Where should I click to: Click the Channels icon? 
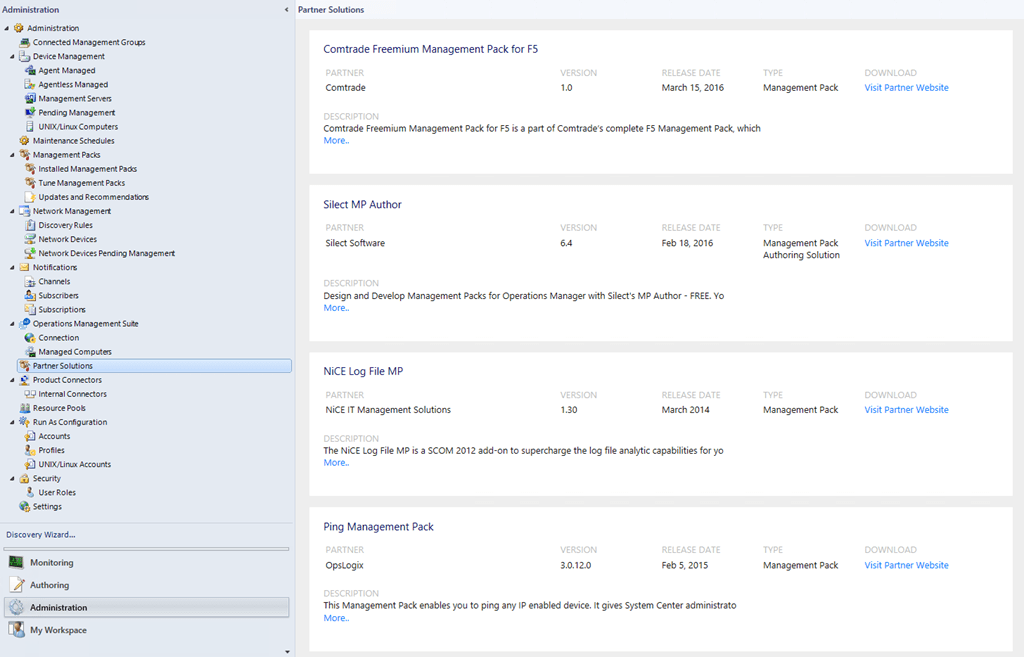[30, 281]
